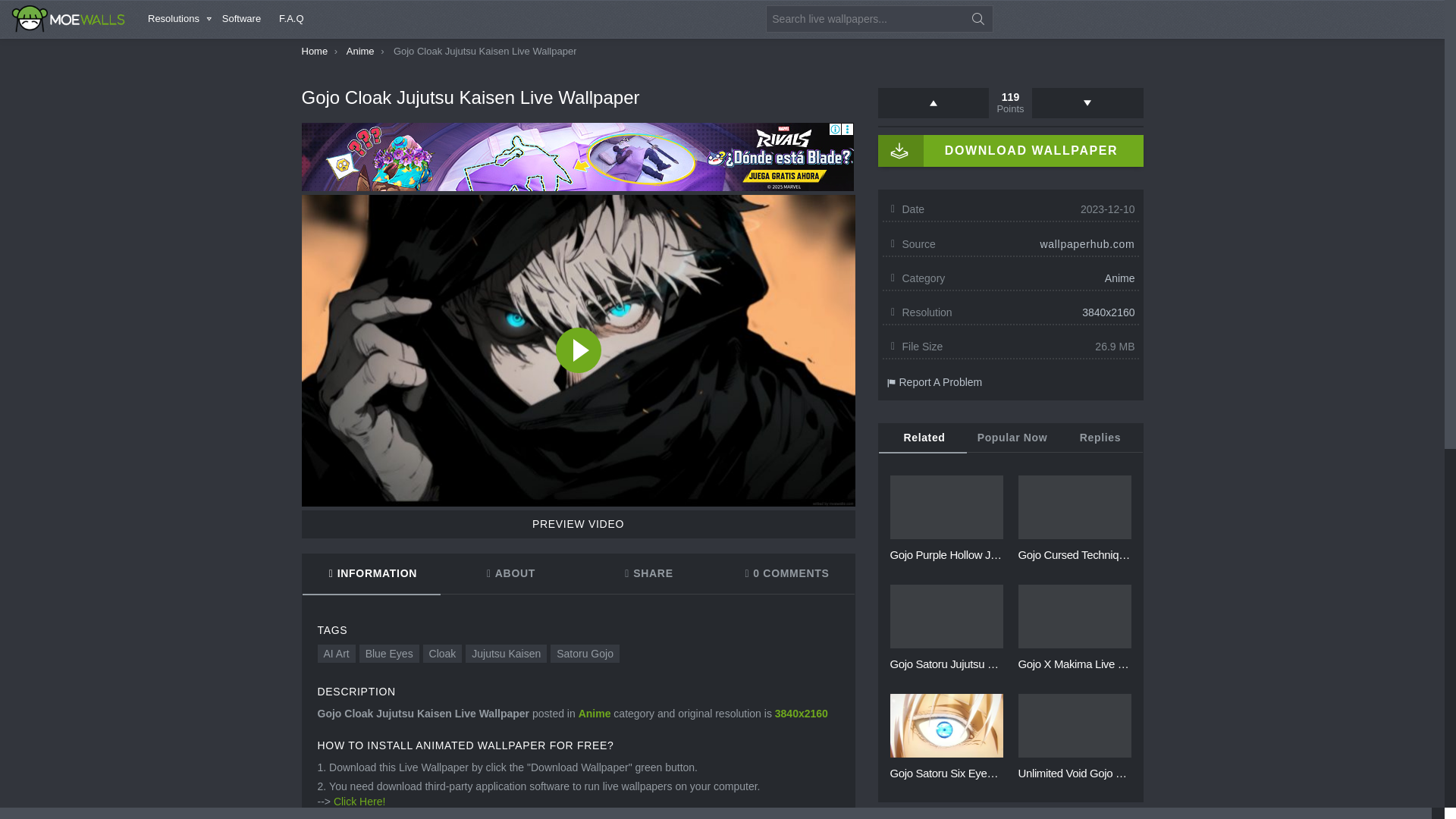The image size is (1456, 819).
Task: Open the wallpaperhub.com source link
Action: click(1087, 244)
